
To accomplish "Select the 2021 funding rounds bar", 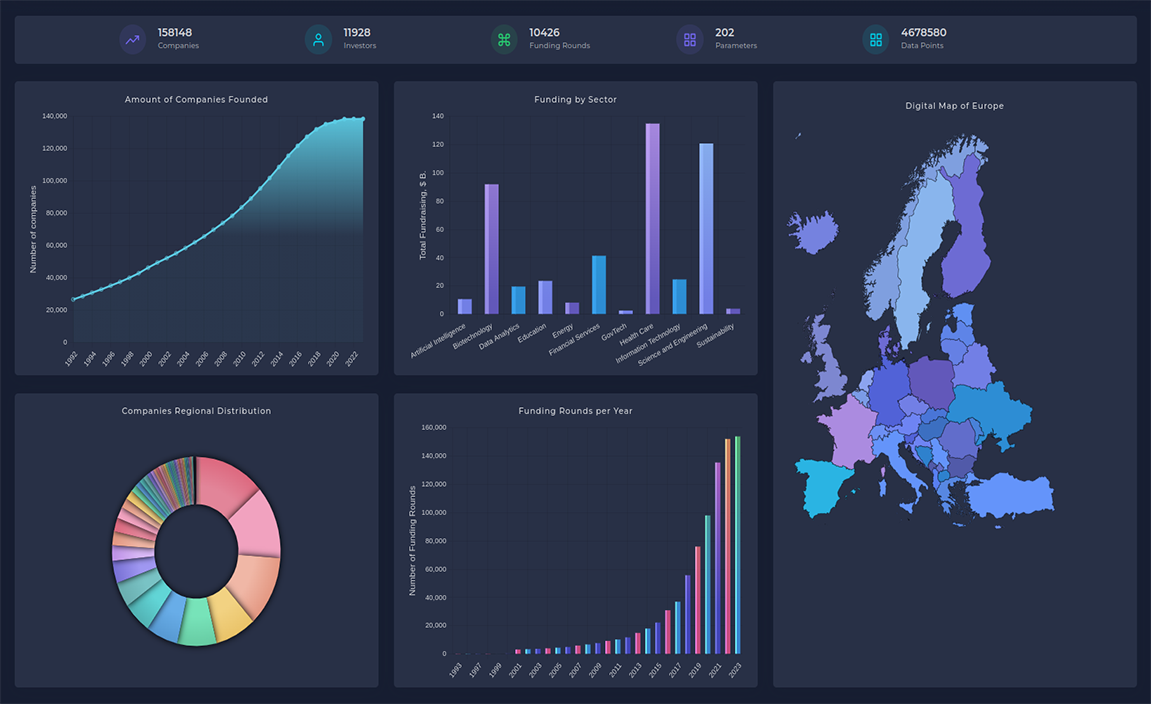I will click(718, 558).
